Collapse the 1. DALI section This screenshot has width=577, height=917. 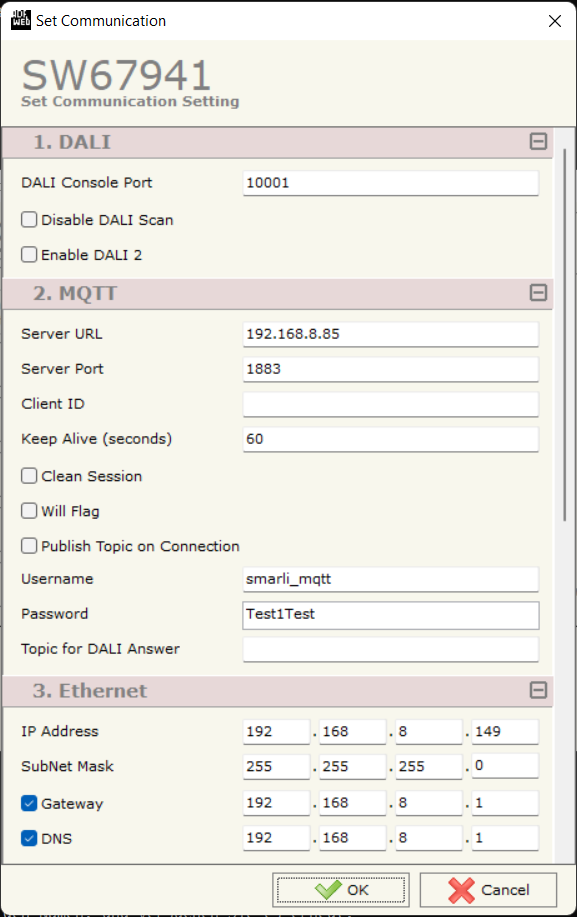coord(538,142)
